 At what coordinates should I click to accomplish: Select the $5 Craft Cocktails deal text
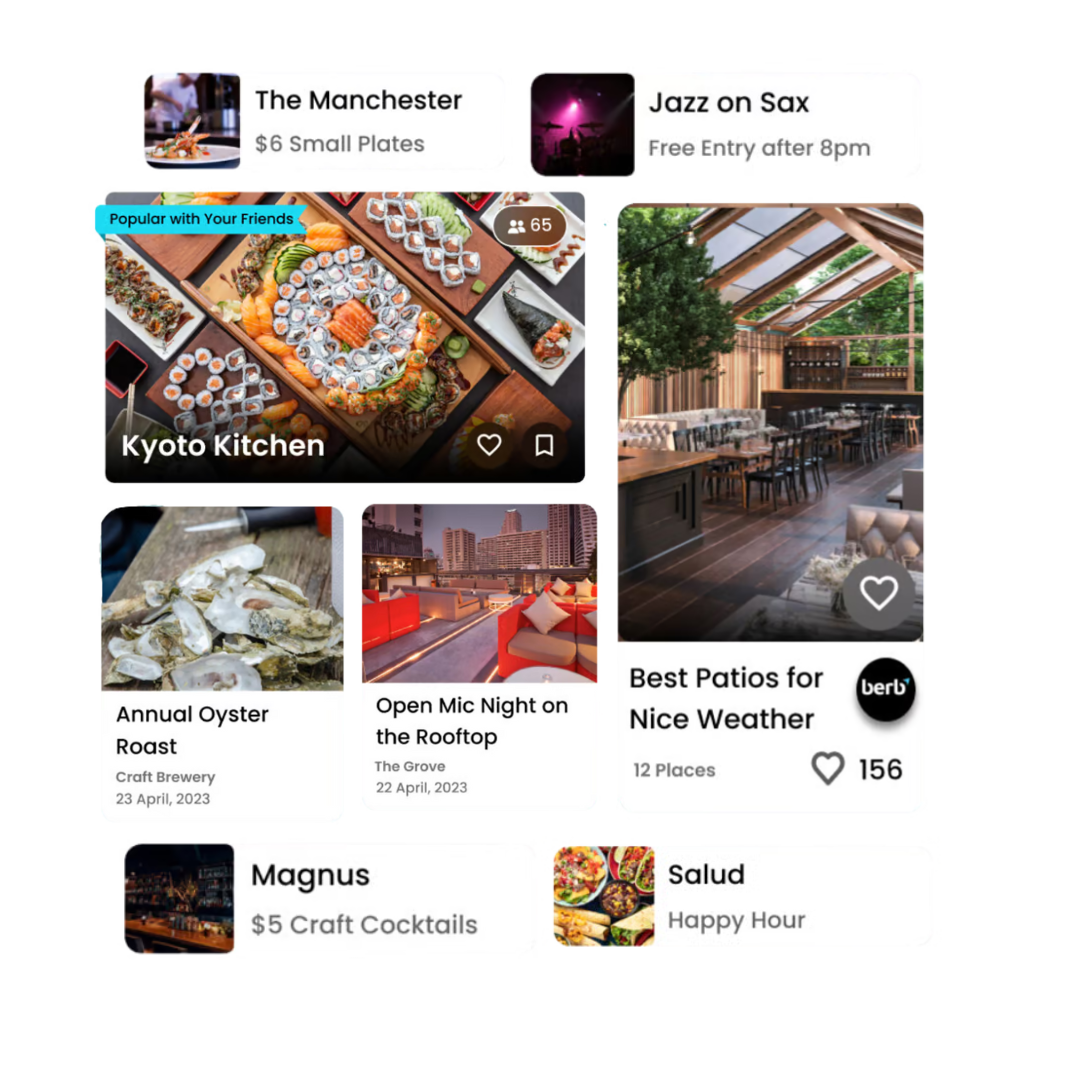point(364,924)
